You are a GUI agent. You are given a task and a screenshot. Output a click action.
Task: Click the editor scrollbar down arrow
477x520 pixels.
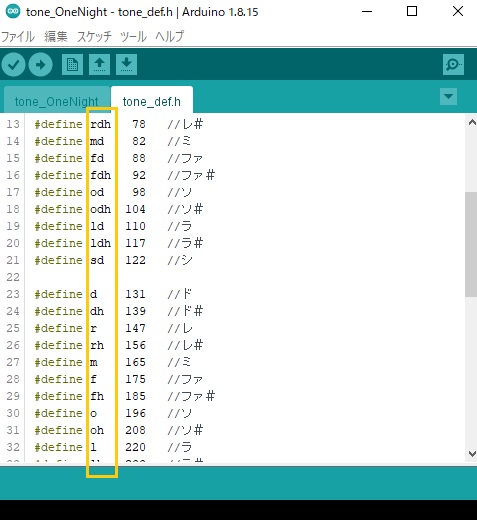[472, 454]
